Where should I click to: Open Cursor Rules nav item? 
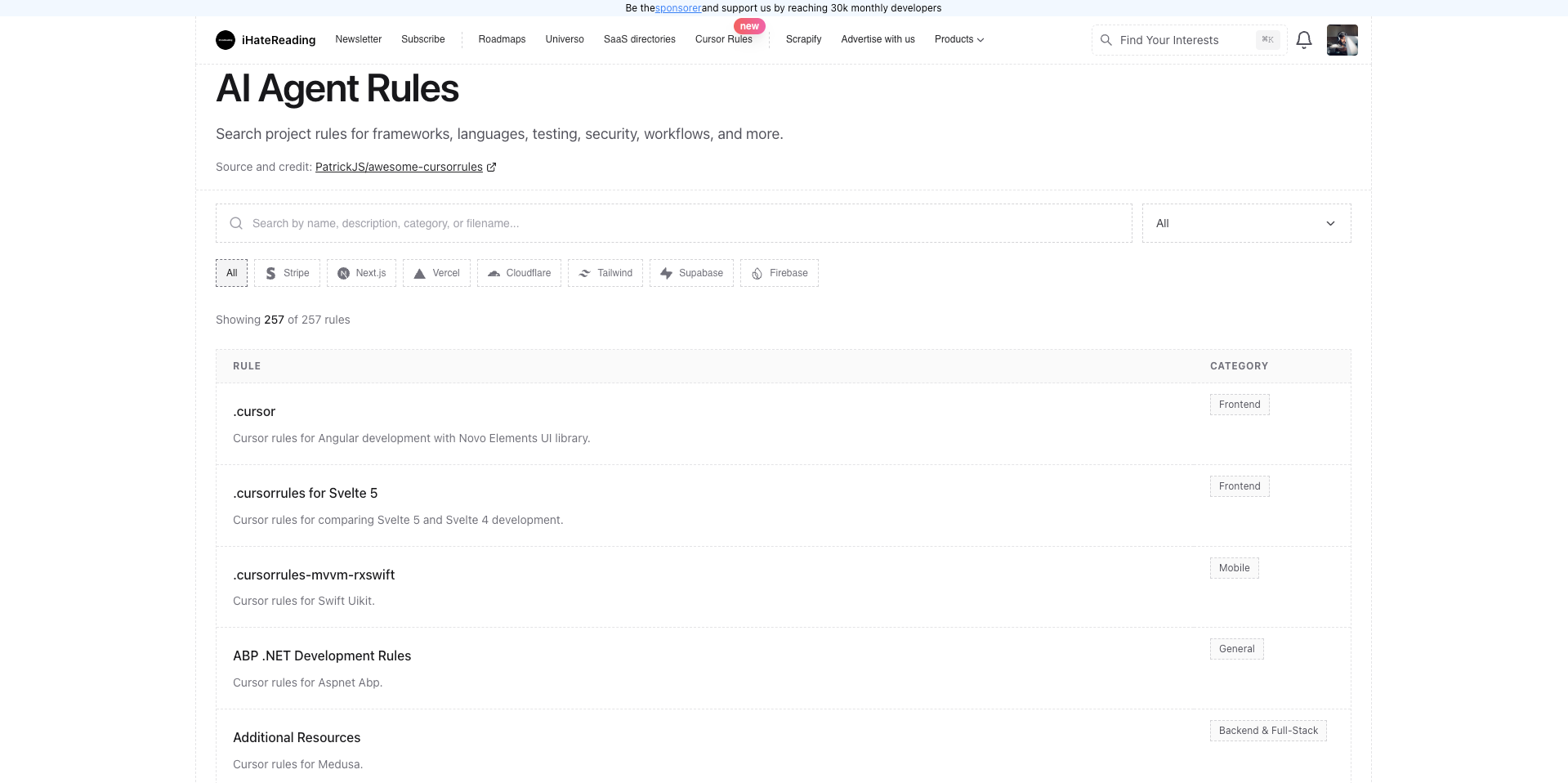point(724,39)
